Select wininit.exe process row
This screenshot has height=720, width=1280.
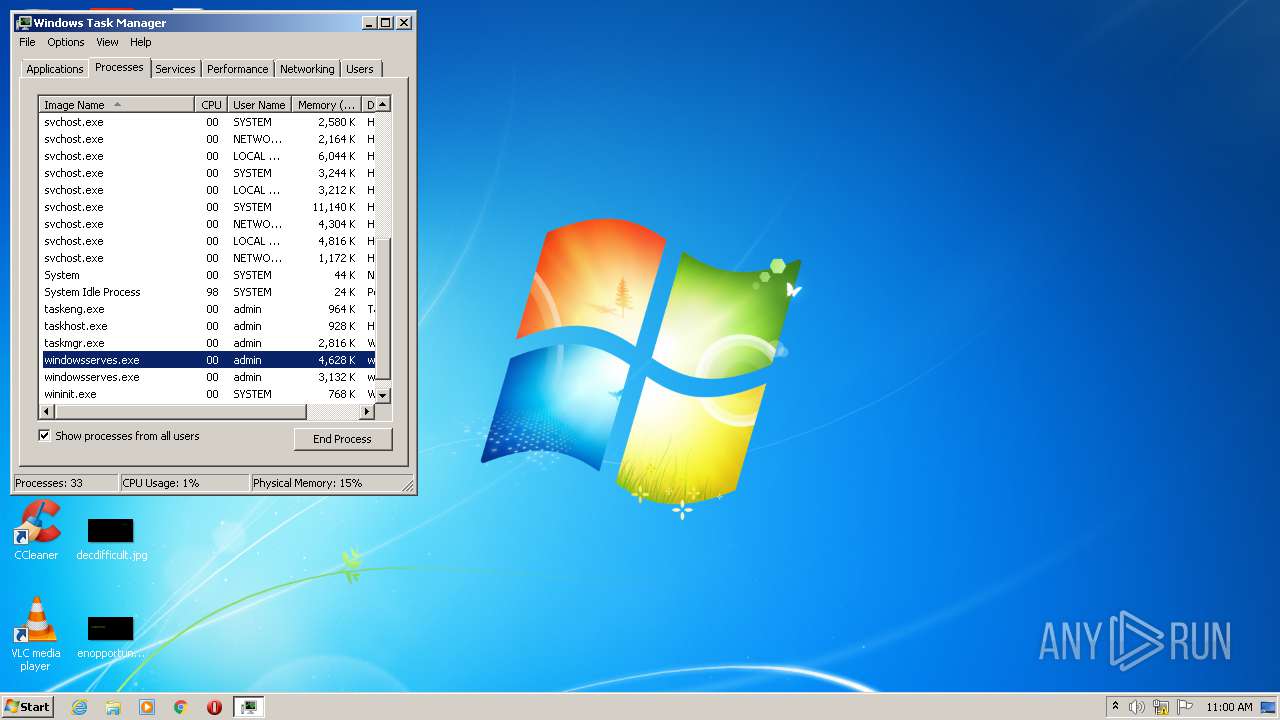tap(209, 394)
